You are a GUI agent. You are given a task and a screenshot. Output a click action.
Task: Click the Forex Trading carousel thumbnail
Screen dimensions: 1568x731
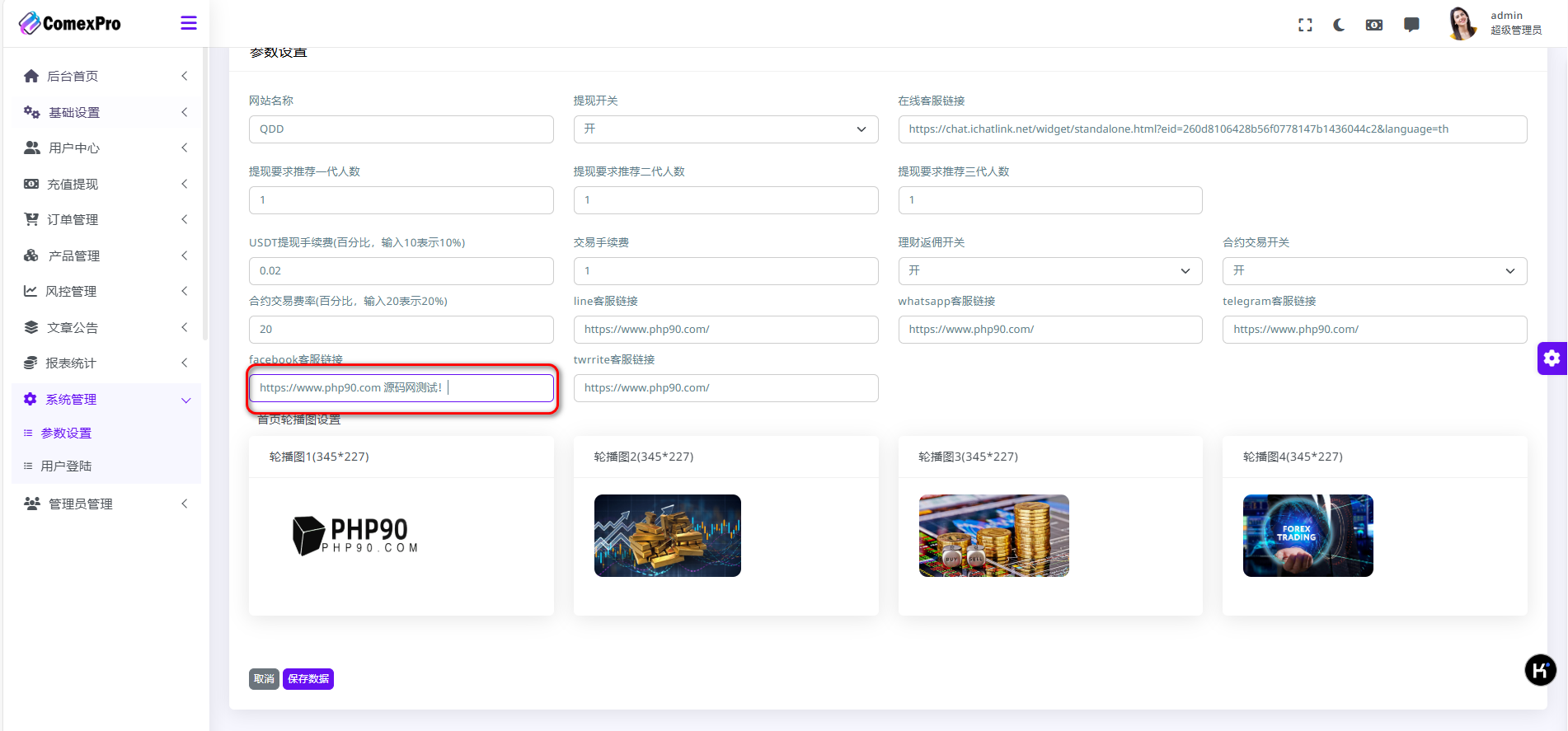tap(1307, 536)
